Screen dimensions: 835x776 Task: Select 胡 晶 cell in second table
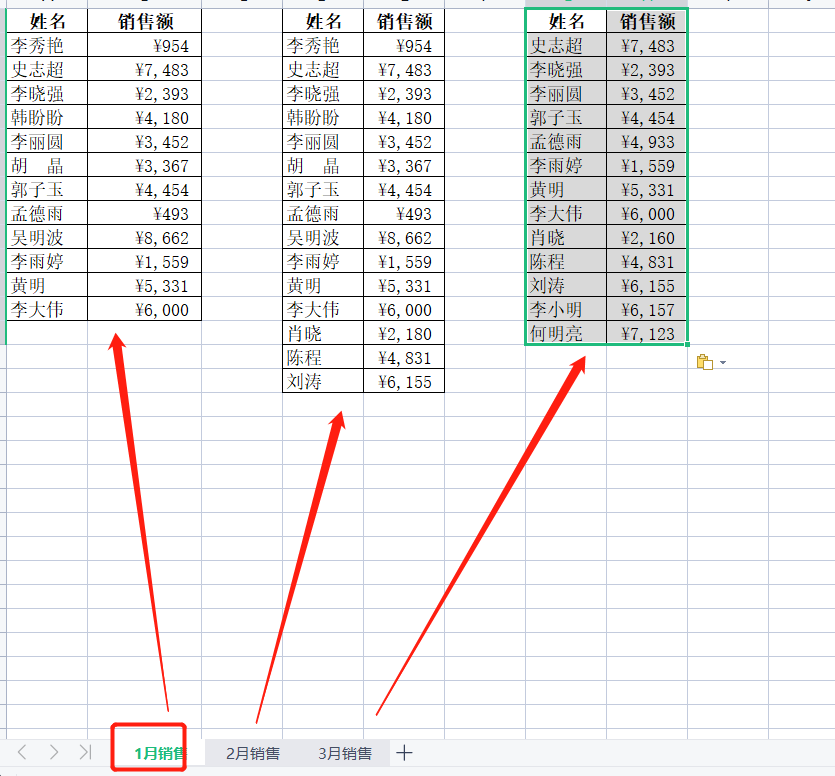323,165
